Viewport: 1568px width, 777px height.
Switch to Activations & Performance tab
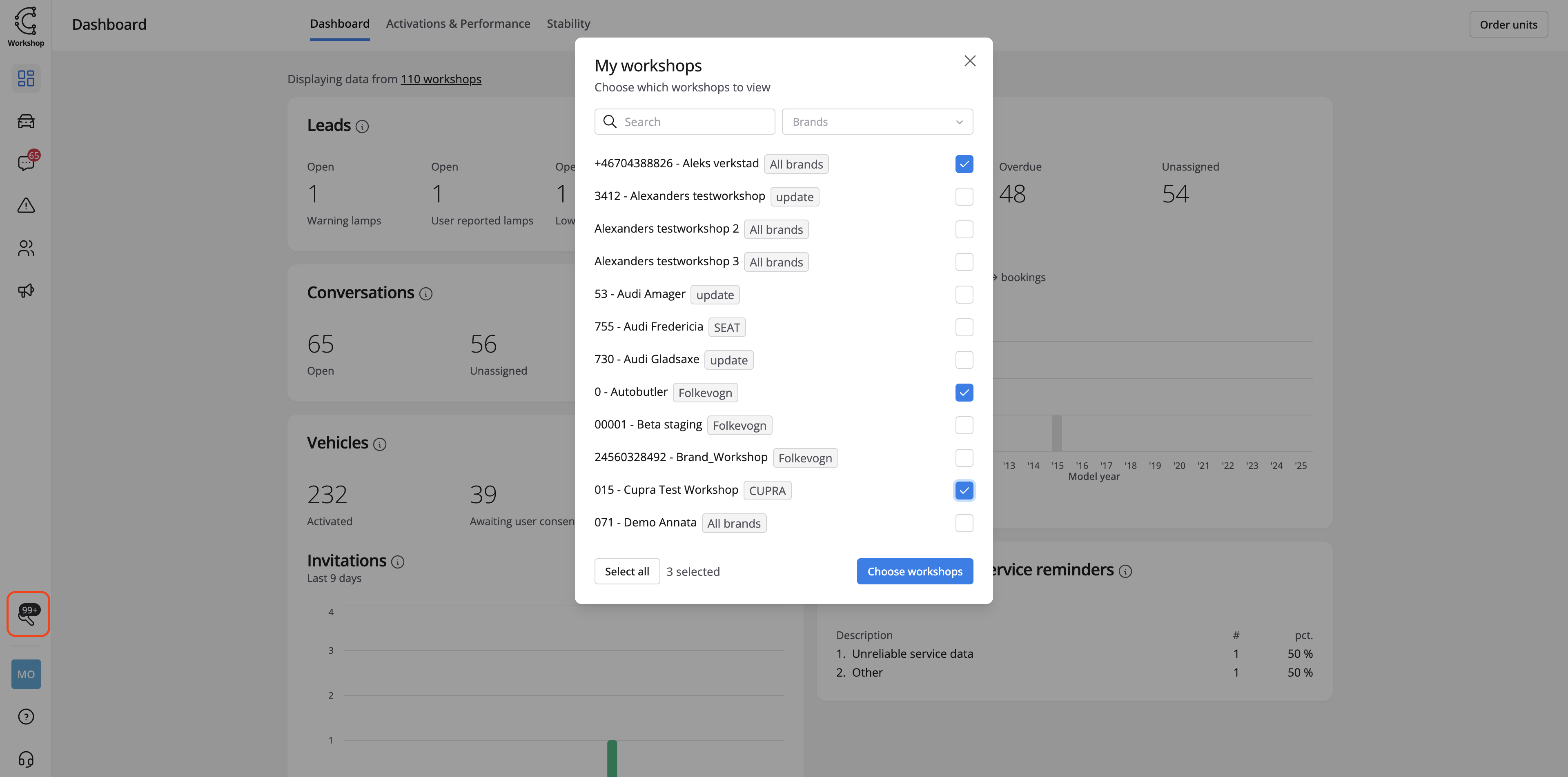coord(458,24)
